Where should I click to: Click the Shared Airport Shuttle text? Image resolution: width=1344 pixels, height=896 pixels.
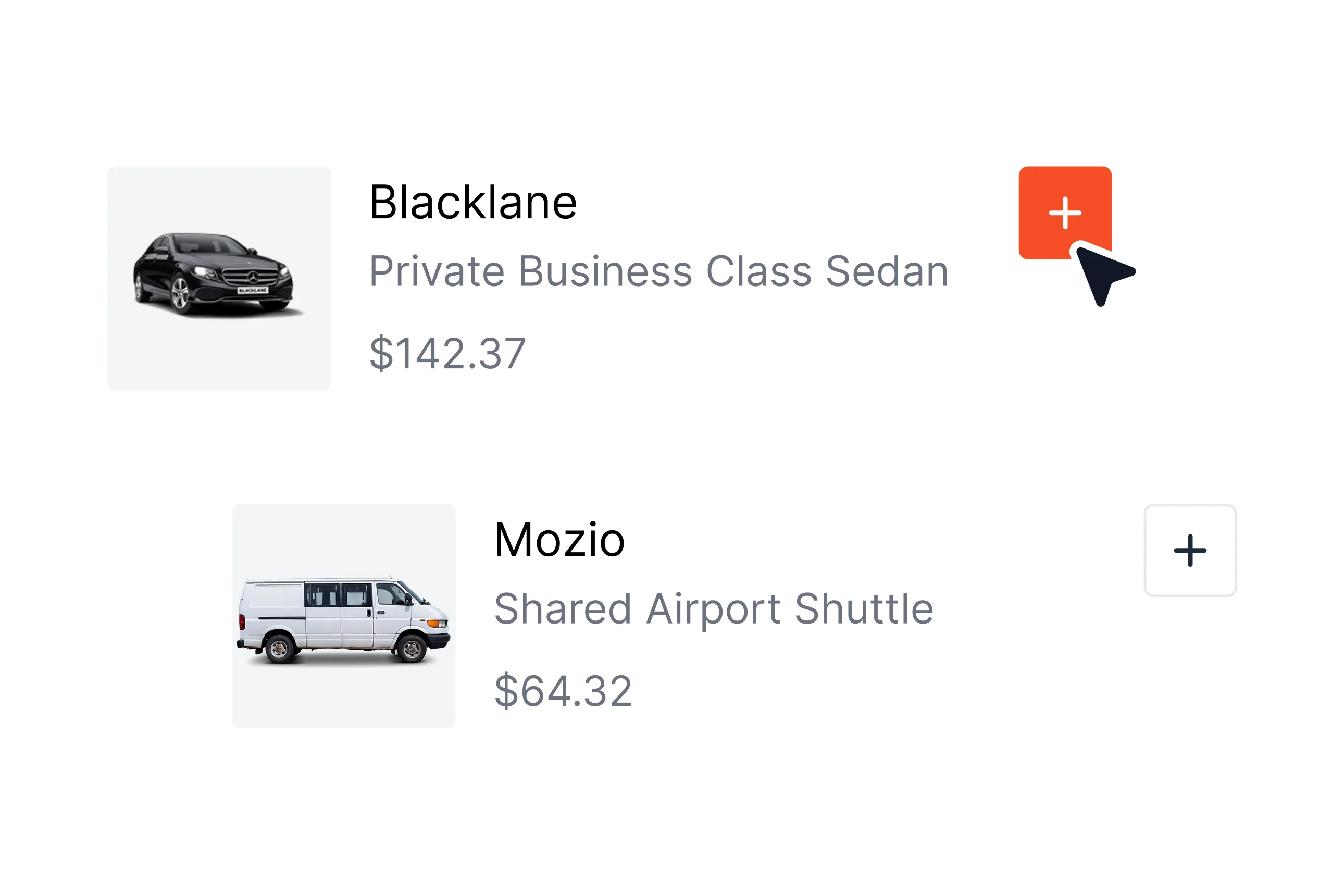point(715,608)
